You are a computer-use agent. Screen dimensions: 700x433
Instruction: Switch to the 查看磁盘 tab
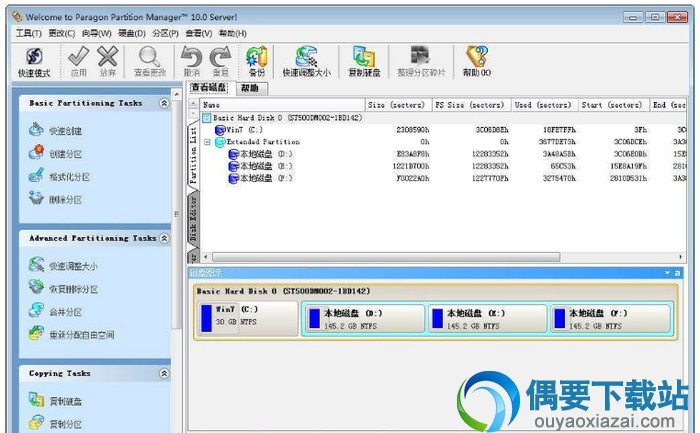point(208,87)
